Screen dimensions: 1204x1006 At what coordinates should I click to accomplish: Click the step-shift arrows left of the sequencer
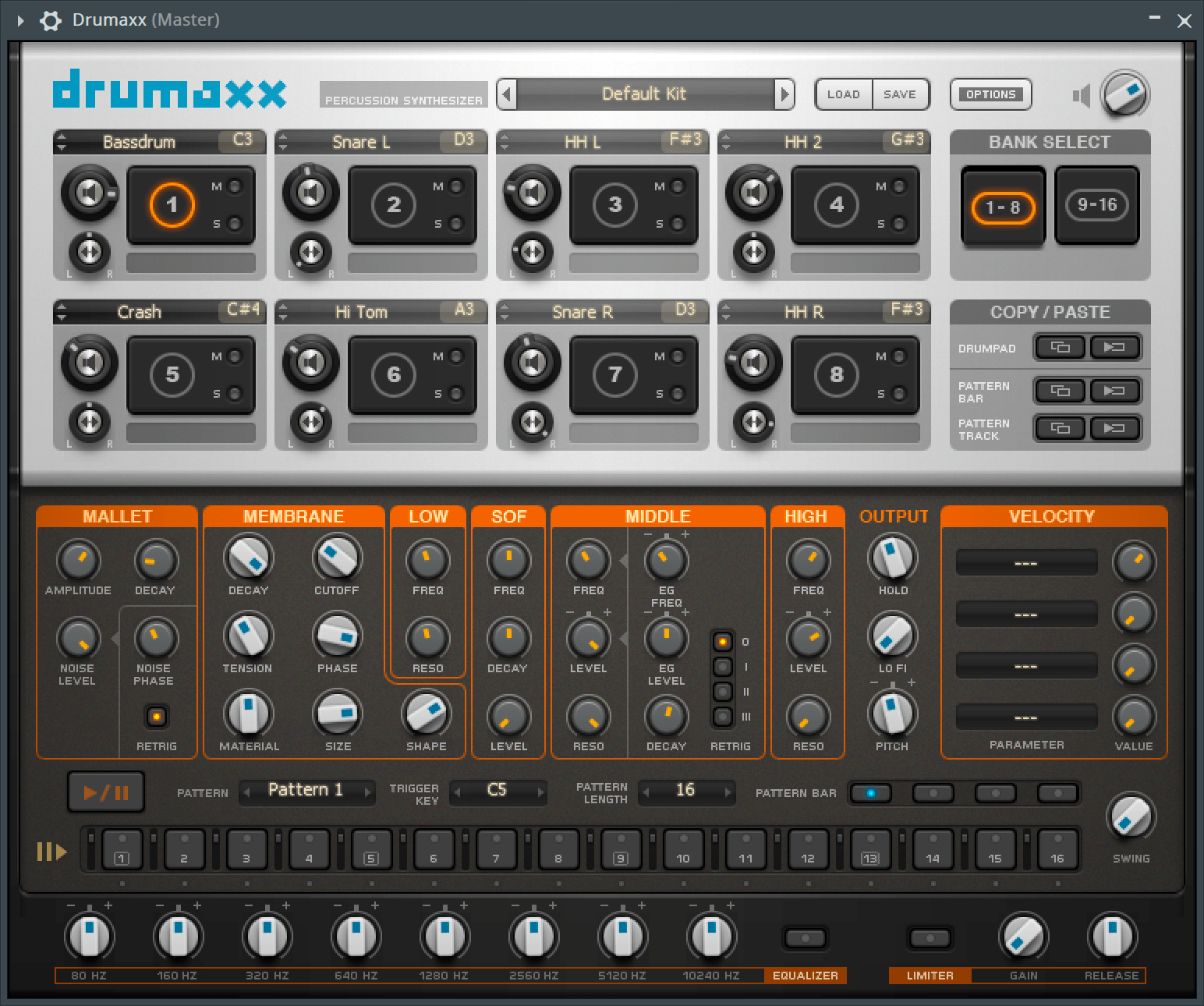pos(51,852)
